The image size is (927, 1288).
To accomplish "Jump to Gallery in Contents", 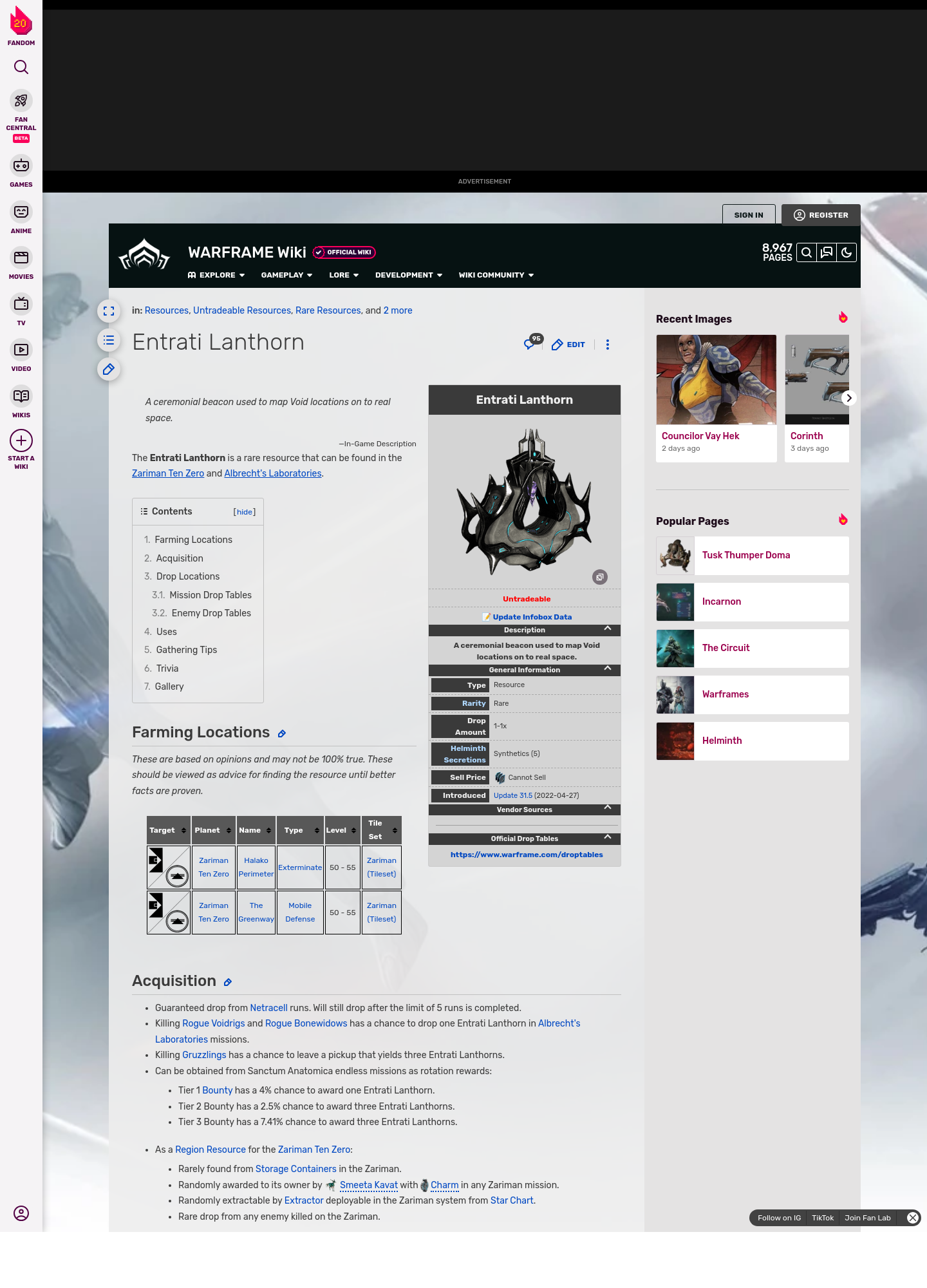I will point(169,687).
